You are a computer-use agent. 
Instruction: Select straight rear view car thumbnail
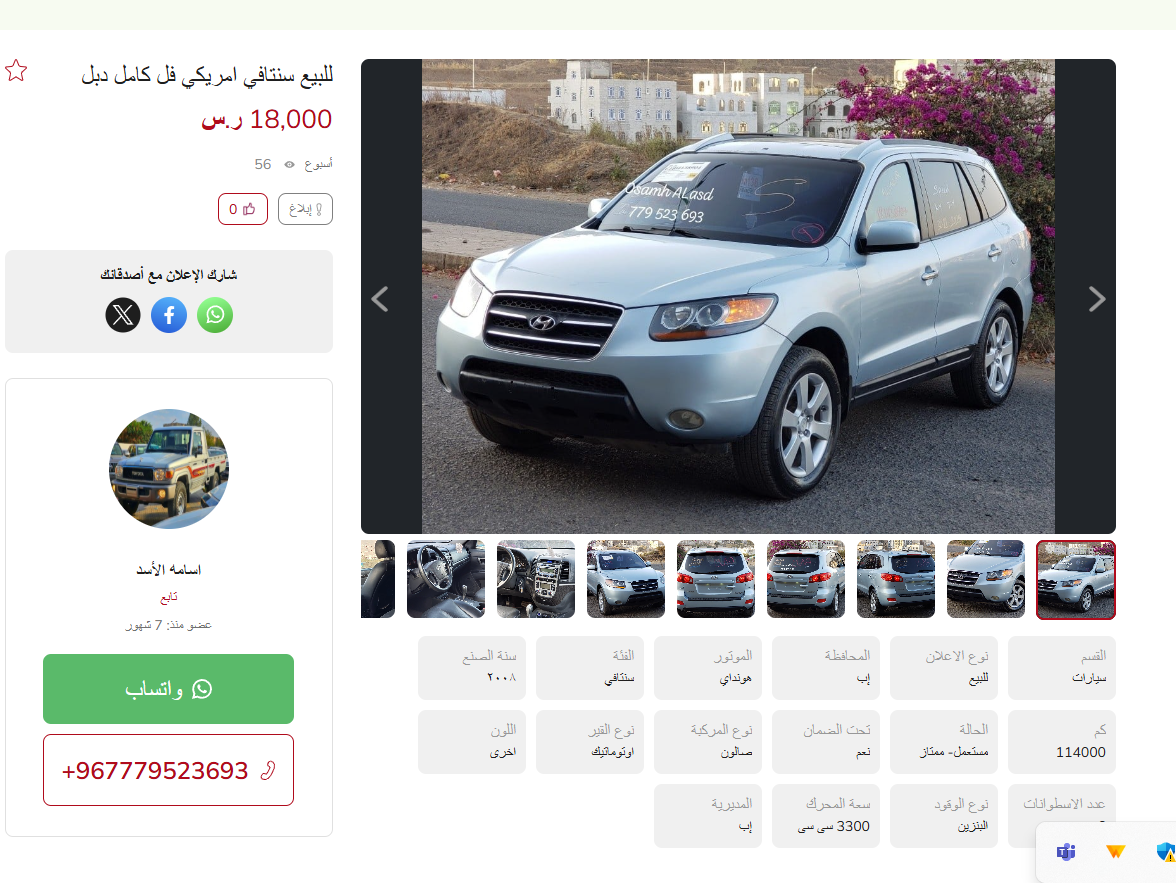click(716, 579)
